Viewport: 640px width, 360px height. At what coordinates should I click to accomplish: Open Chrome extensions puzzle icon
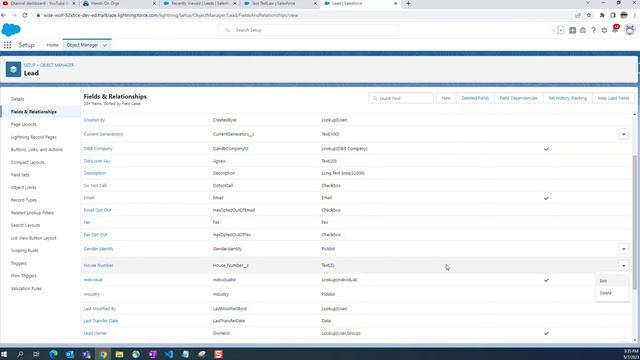tap(602, 15)
